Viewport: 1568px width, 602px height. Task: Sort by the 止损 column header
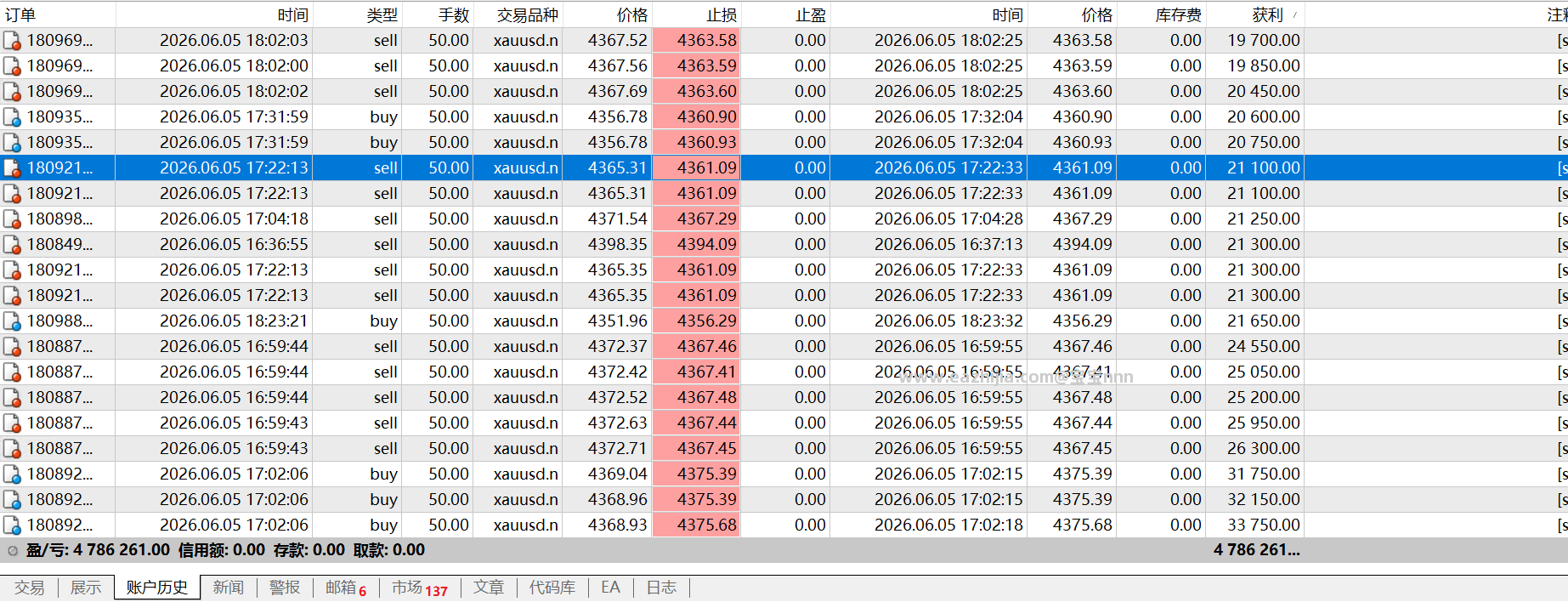click(x=697, y=14)
